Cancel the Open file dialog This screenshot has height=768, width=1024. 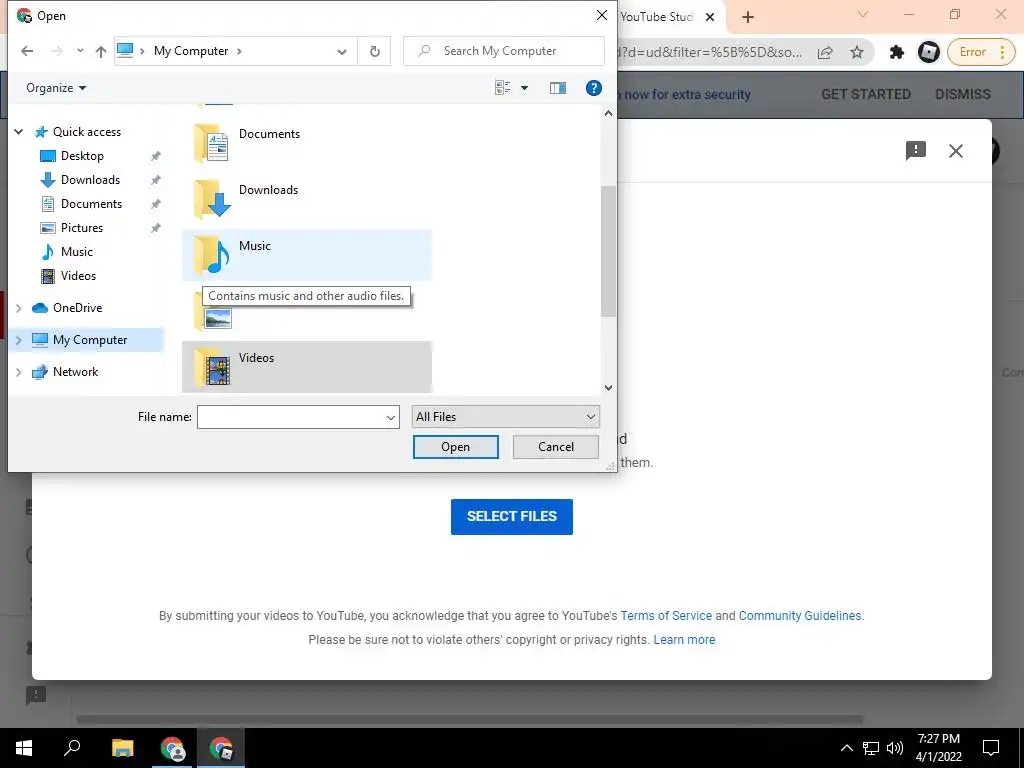pos(556,447)
